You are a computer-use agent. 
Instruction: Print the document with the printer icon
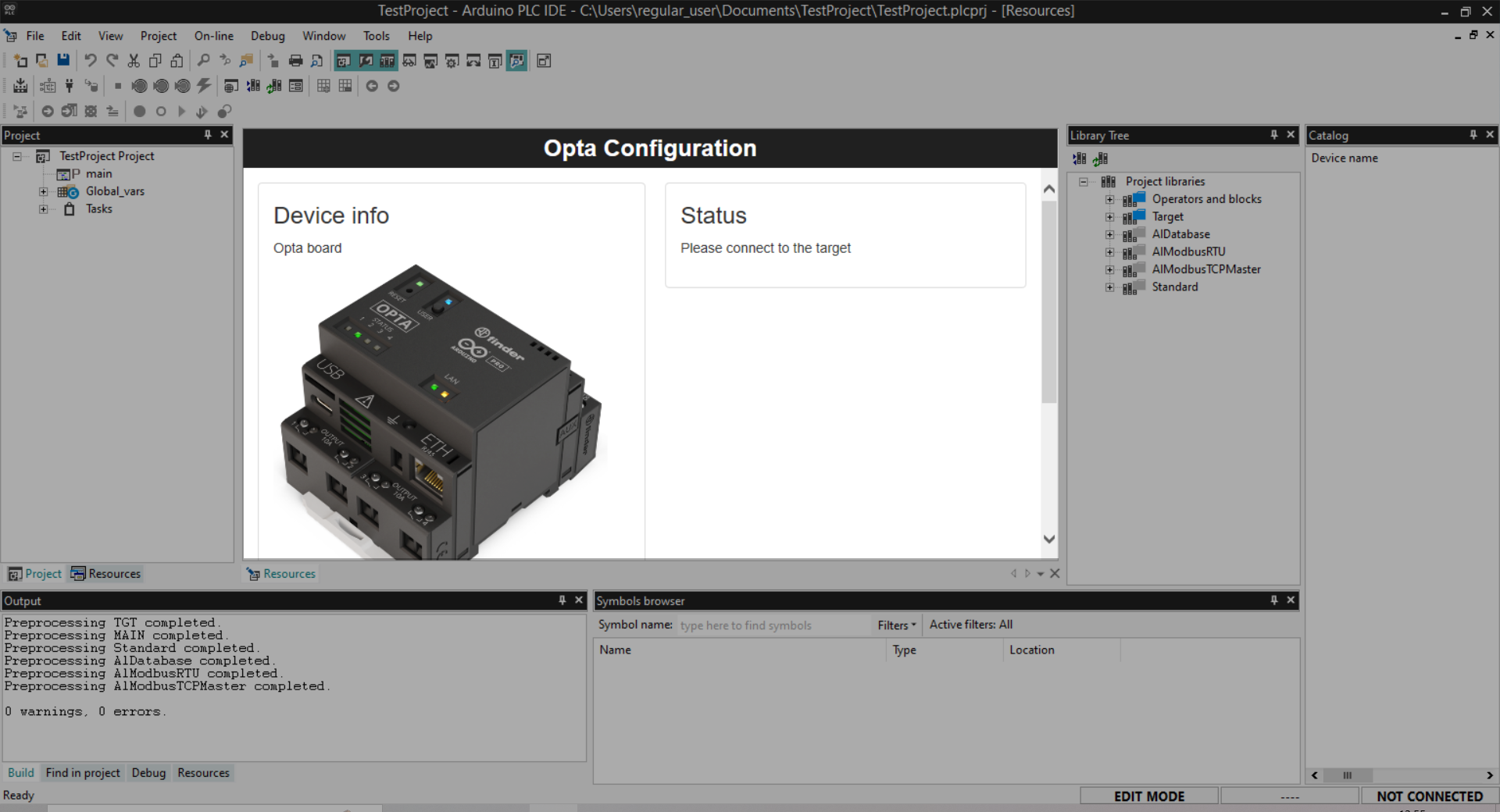[295, 61]
